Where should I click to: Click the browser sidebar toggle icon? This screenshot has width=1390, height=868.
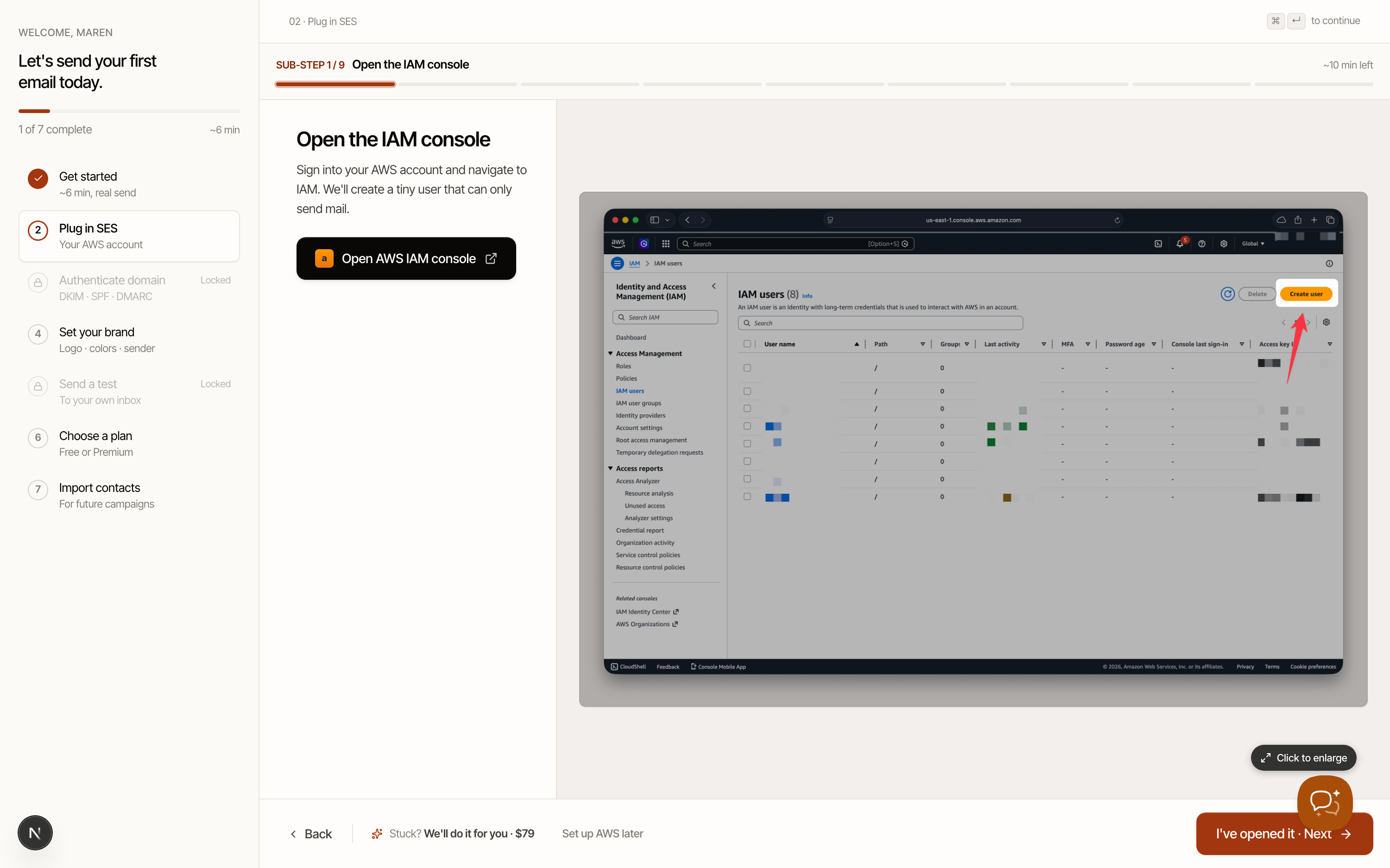pyautogui.click(x=654, y=220)
